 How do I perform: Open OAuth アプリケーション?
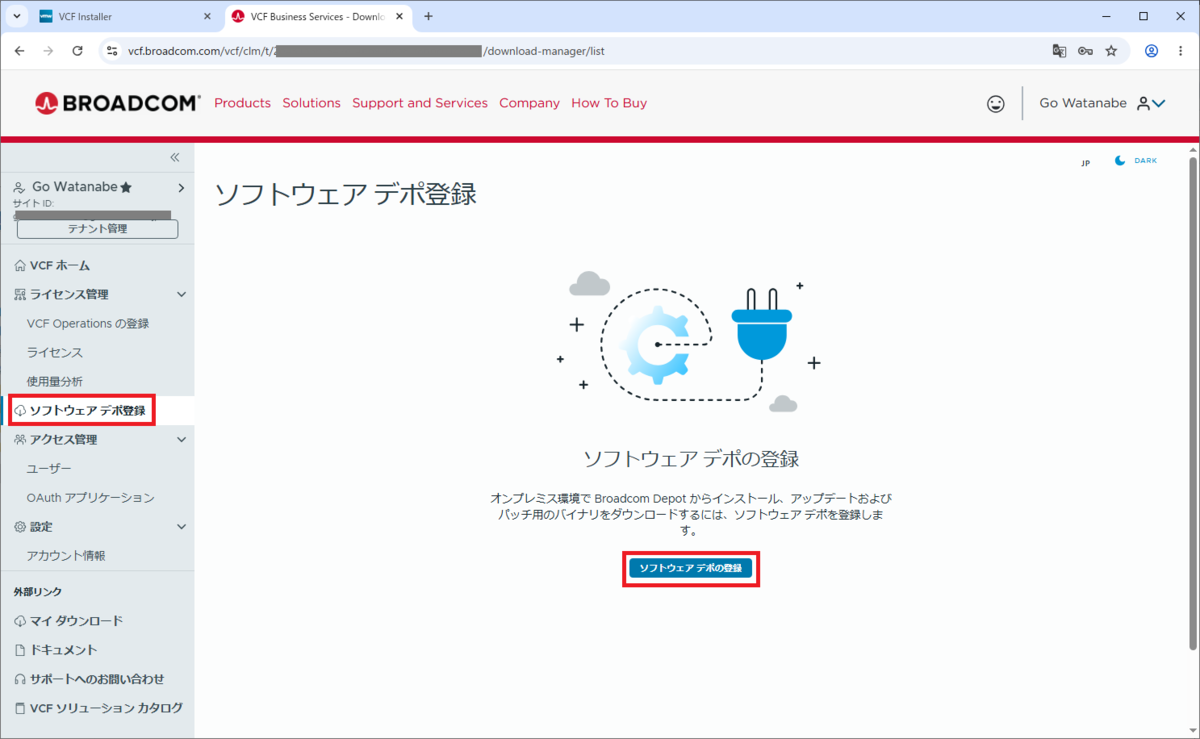91,498
